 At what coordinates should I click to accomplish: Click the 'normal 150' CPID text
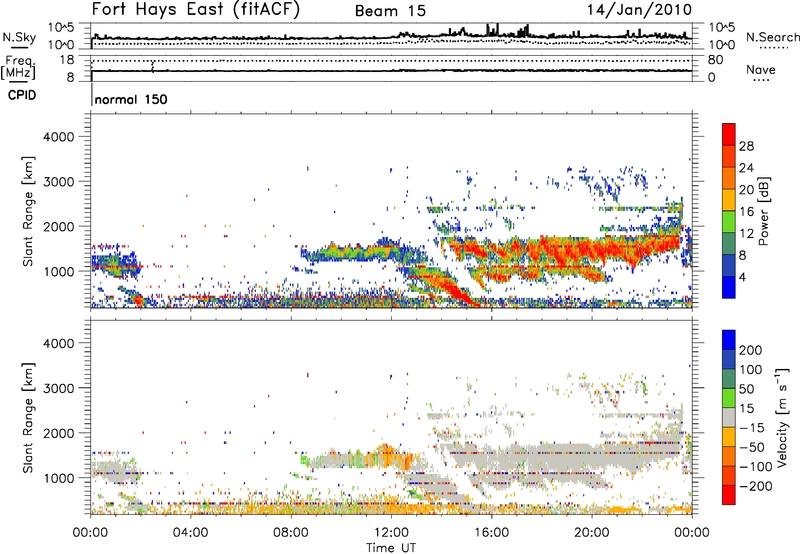[x=131, y=99]
